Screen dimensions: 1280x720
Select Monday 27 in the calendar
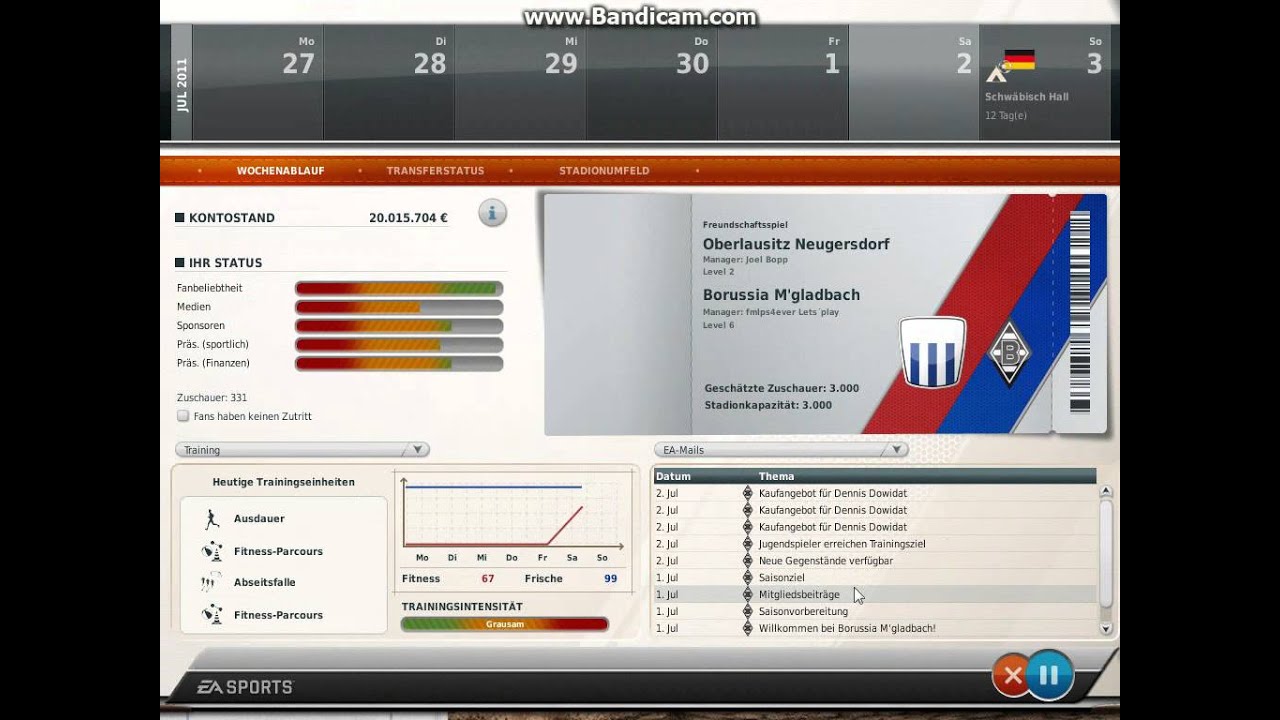pos(257,83)
